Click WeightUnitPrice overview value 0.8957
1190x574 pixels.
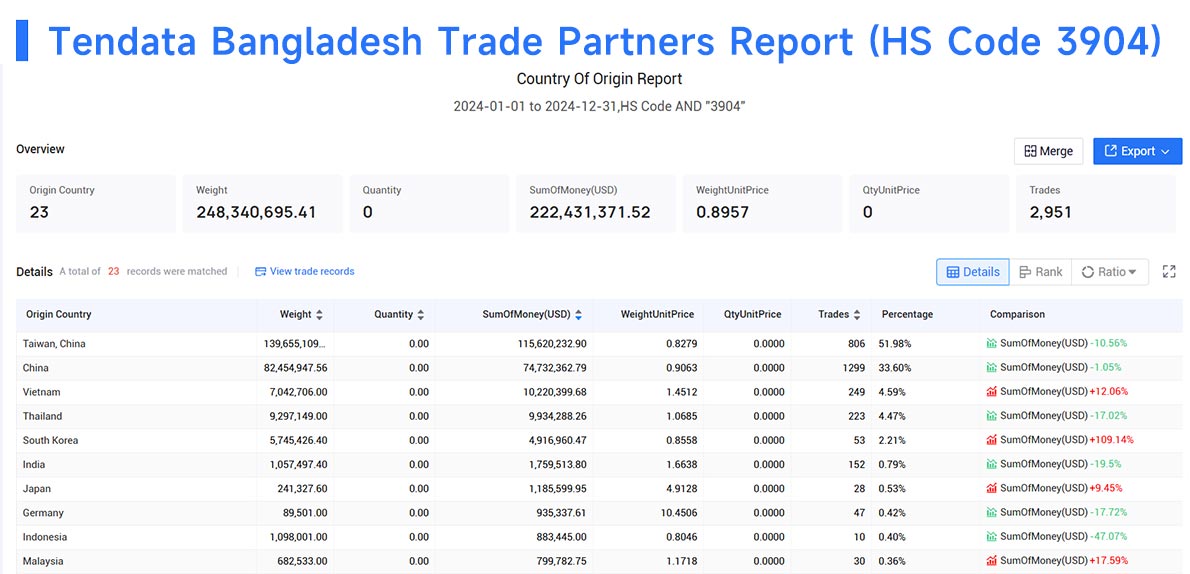(722, 213)
